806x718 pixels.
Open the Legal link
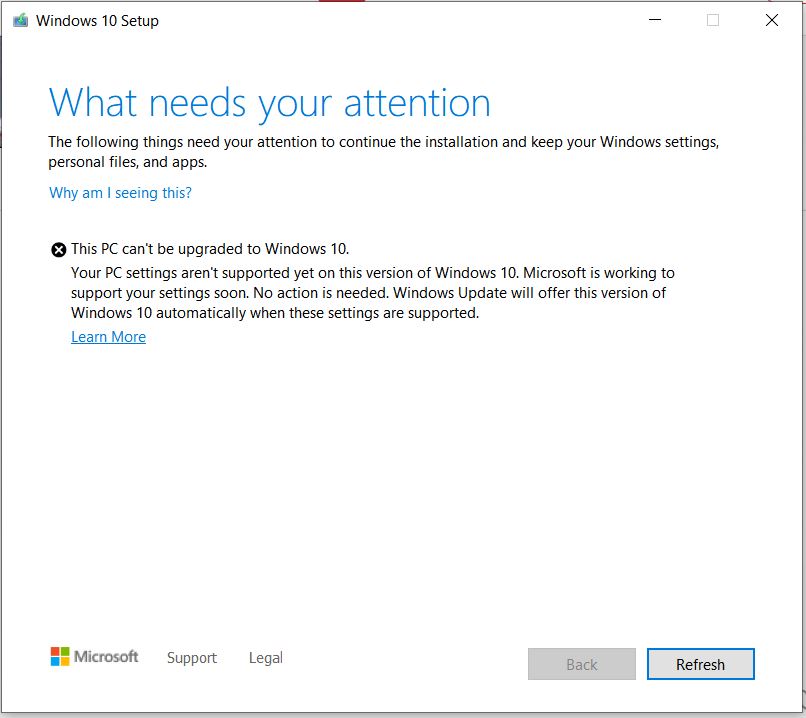[x=266, y=658]
